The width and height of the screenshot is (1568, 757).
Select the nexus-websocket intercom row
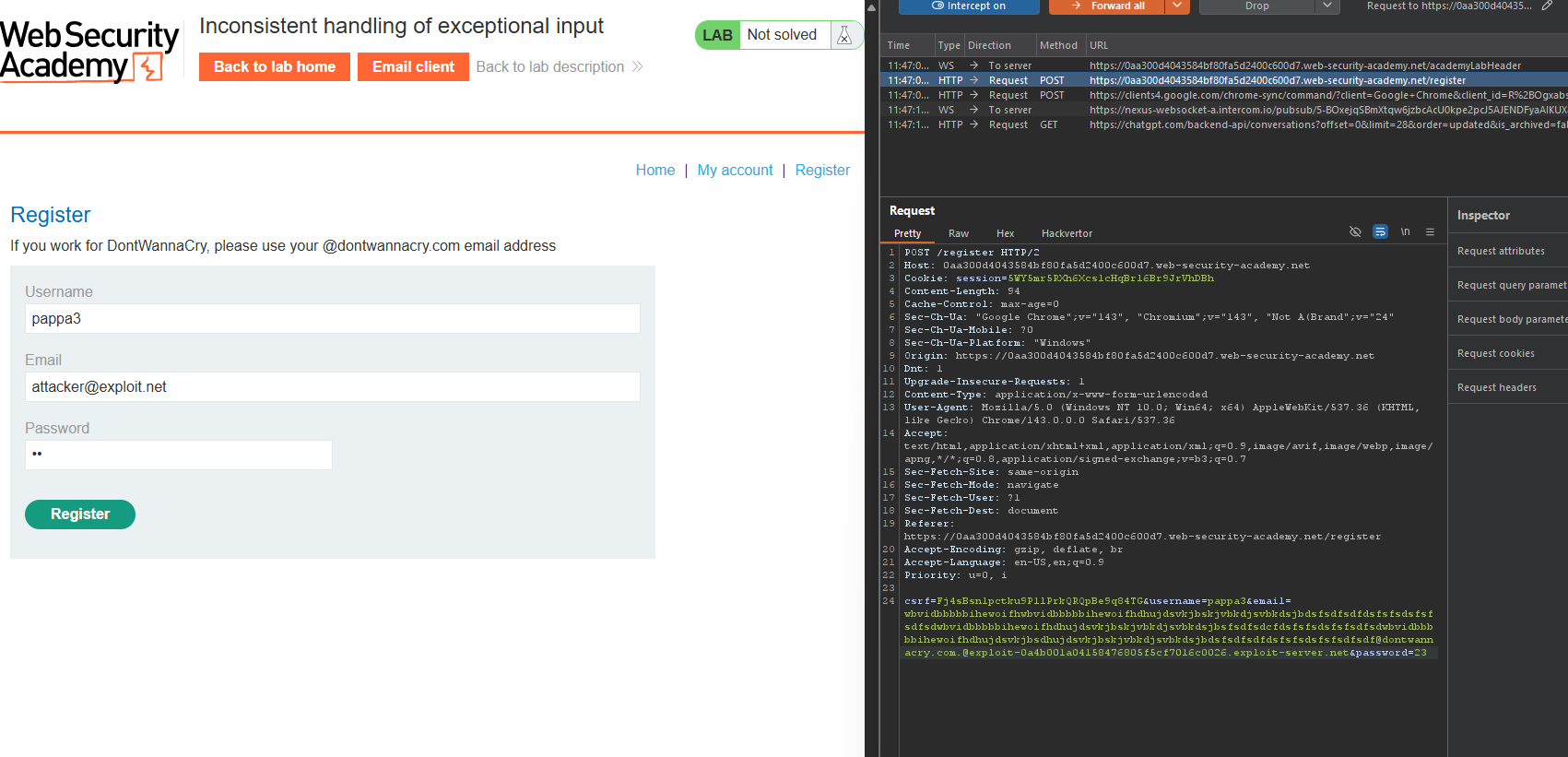click(1224, 110)
